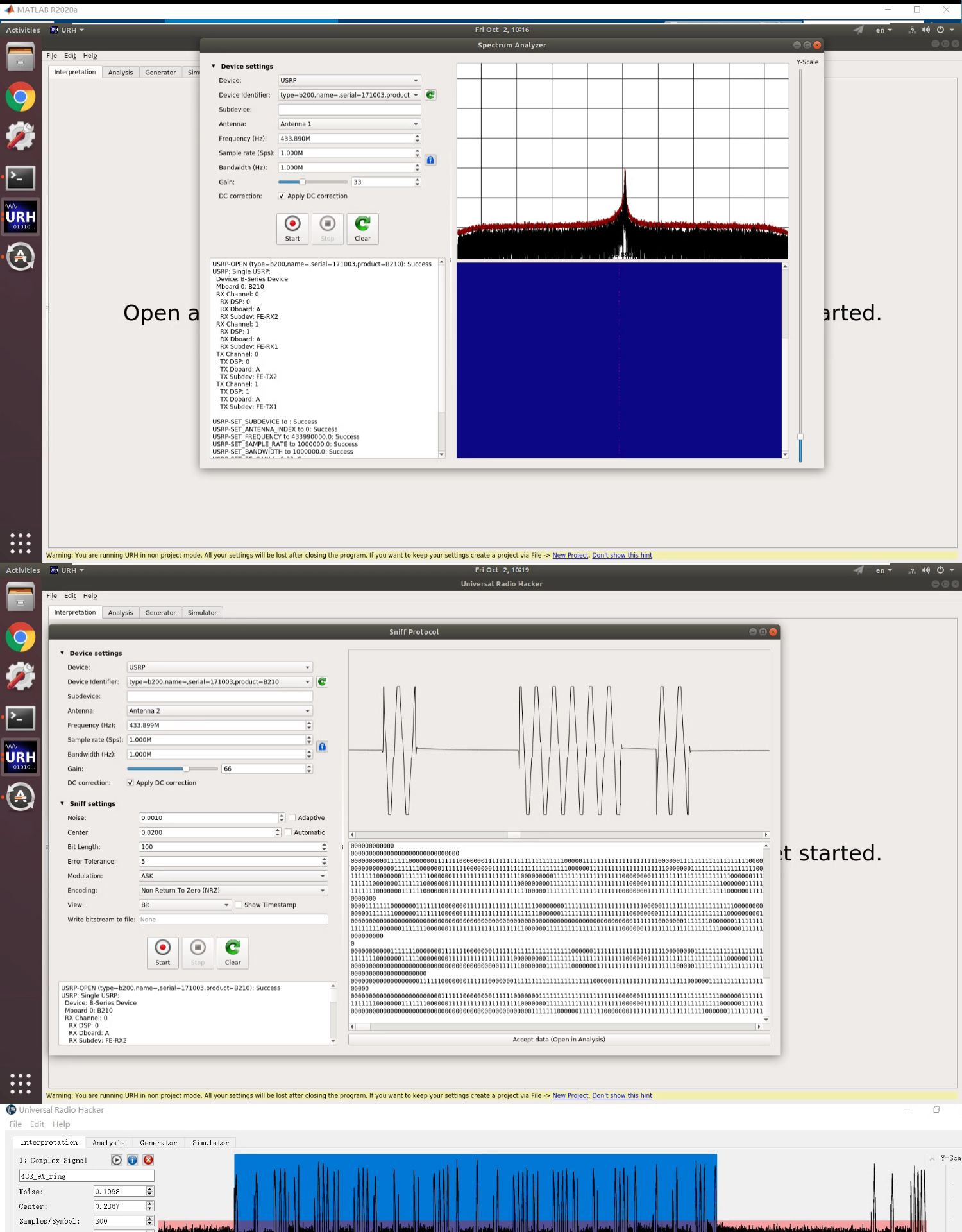Open Edit menu in top URH window
The height and width of the screenshot is (1232, 962).
coord(70,56)
